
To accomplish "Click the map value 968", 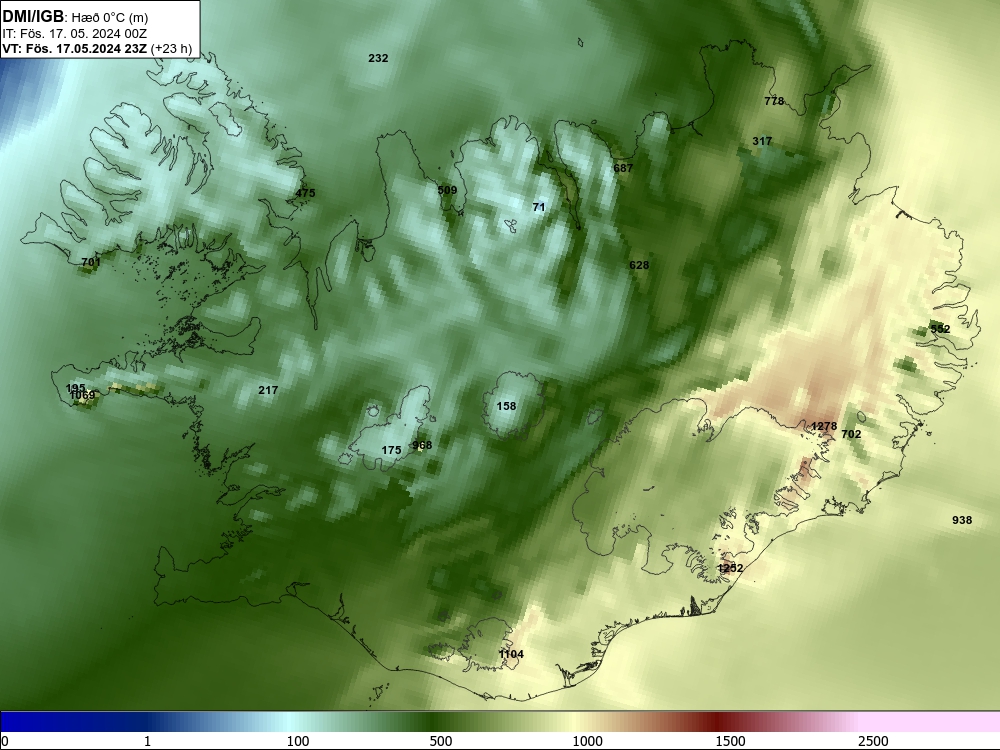I will [422, 445].
